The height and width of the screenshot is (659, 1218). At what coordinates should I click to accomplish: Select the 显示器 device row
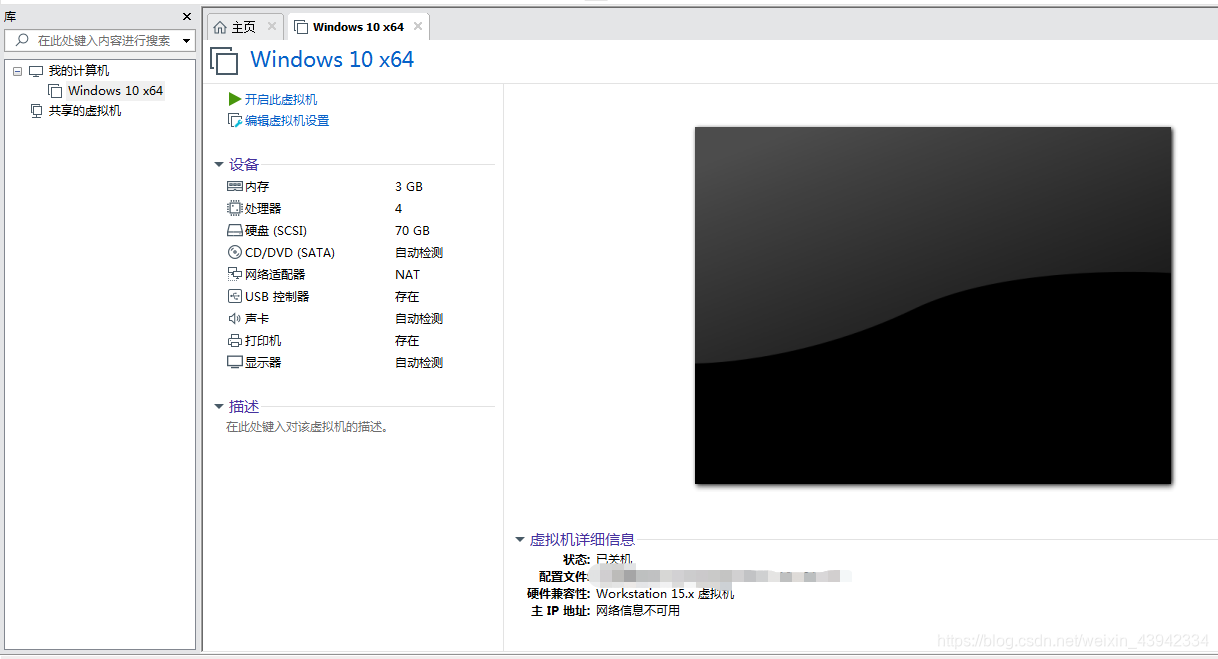pyautogui.click(x=361, y=363)
